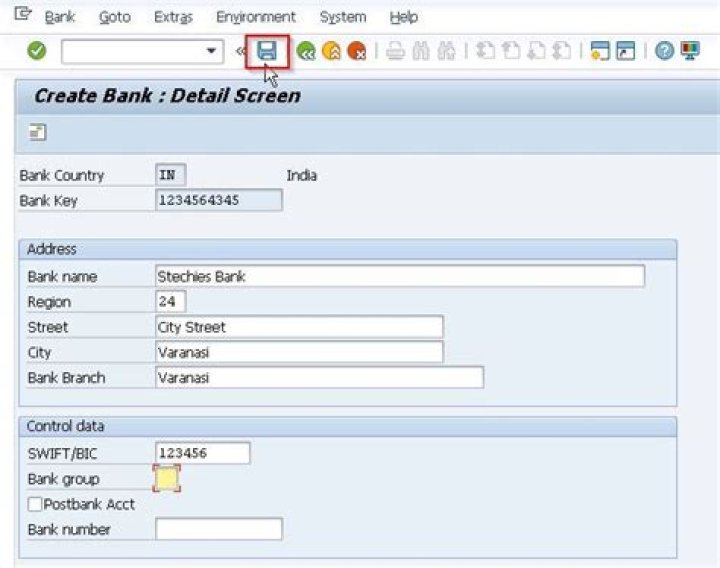
Task: Click the Find binoculars icon
Action: pos(421,51)
